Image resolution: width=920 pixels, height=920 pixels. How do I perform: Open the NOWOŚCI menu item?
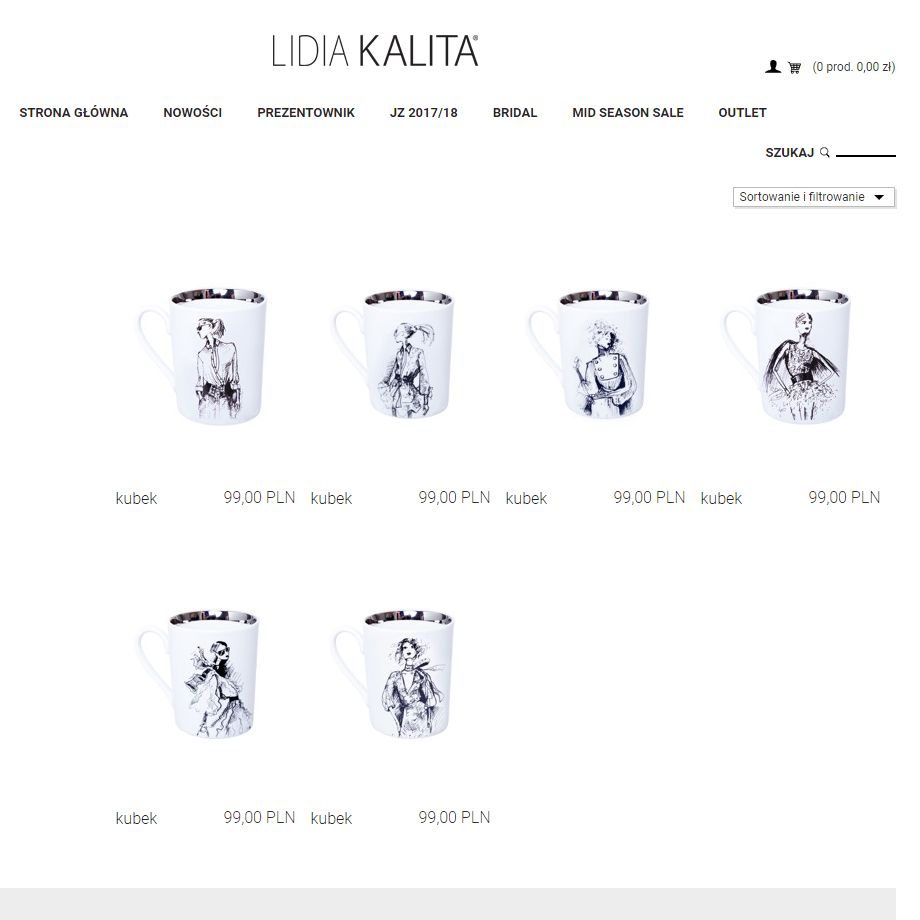[x=192, y=113]
